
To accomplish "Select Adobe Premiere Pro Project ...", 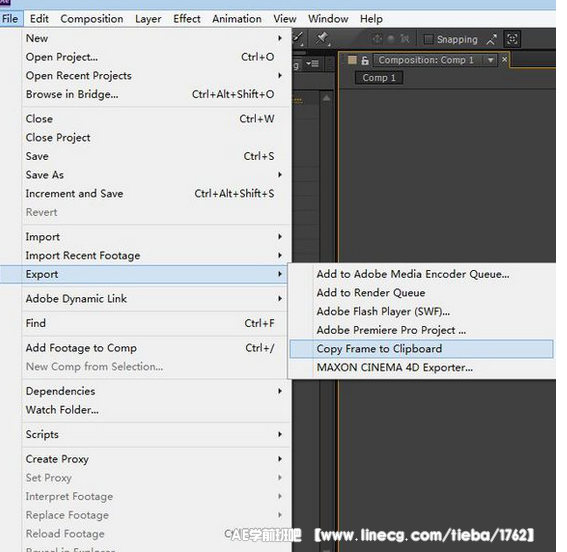I will pyautogui.click(x=422, y=330).
